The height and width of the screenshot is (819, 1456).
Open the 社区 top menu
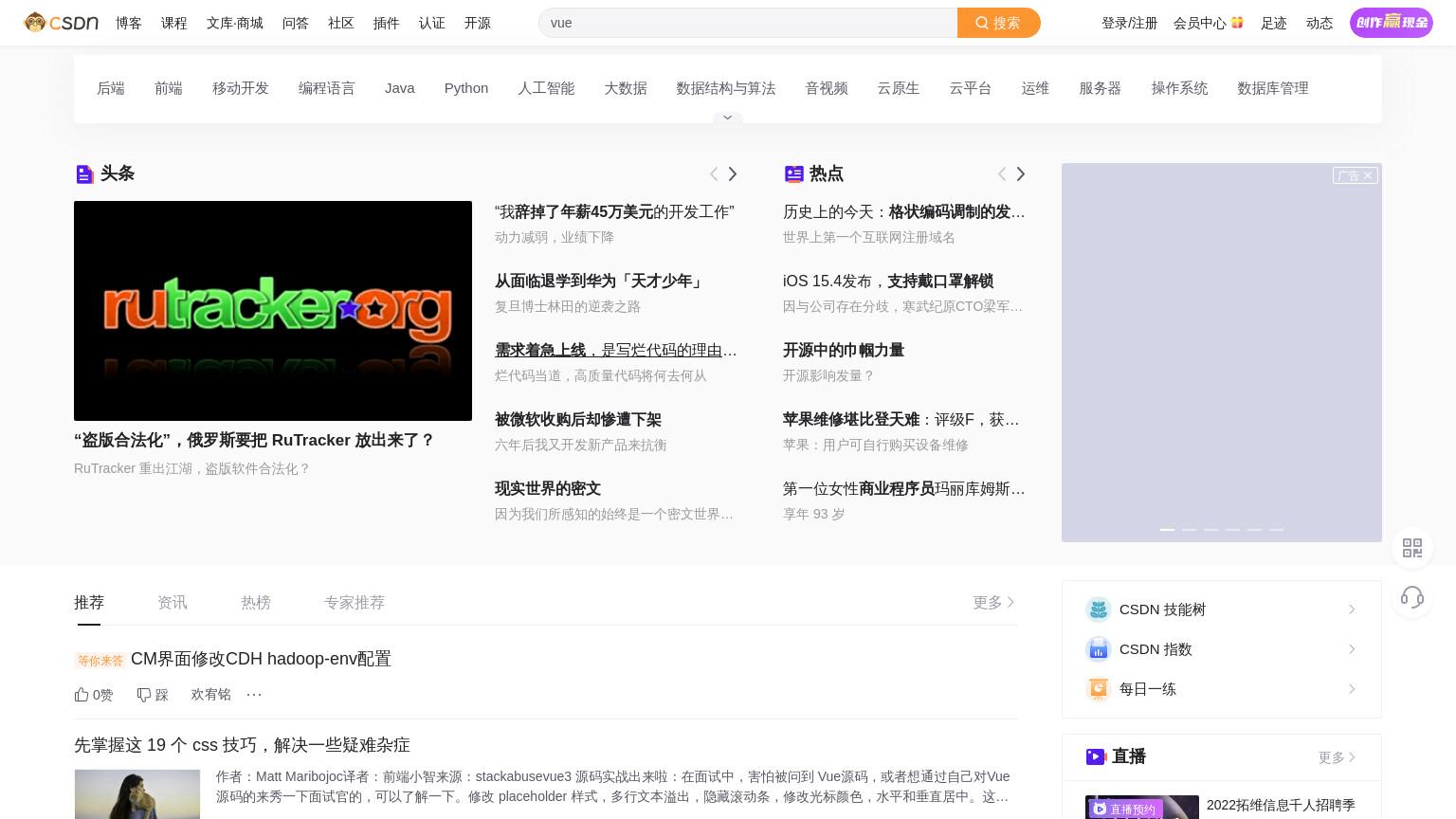click(341, 23)
